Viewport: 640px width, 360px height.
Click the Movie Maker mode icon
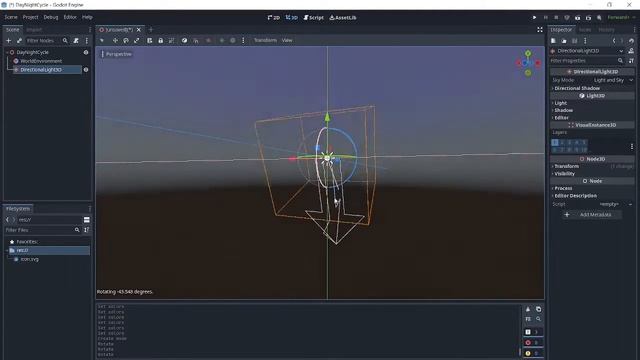[599, 18]
